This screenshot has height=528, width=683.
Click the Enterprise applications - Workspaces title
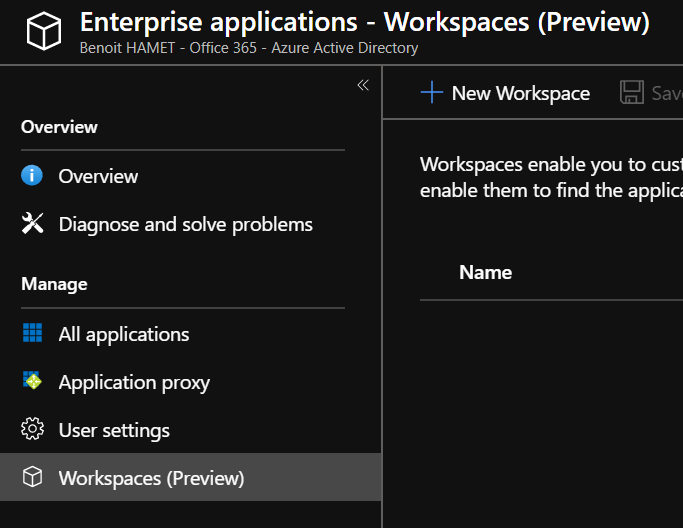(364, 21)
